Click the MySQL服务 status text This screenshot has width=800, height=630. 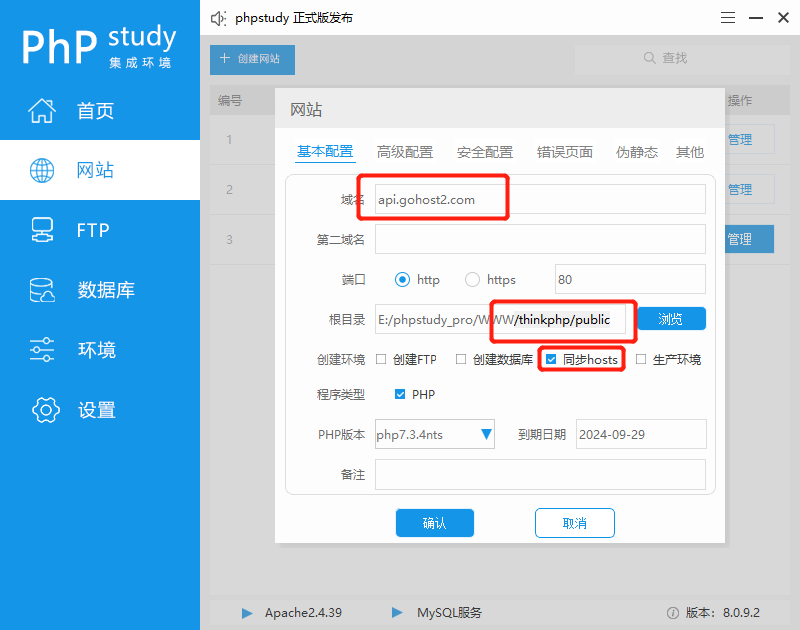click(449, 613)
